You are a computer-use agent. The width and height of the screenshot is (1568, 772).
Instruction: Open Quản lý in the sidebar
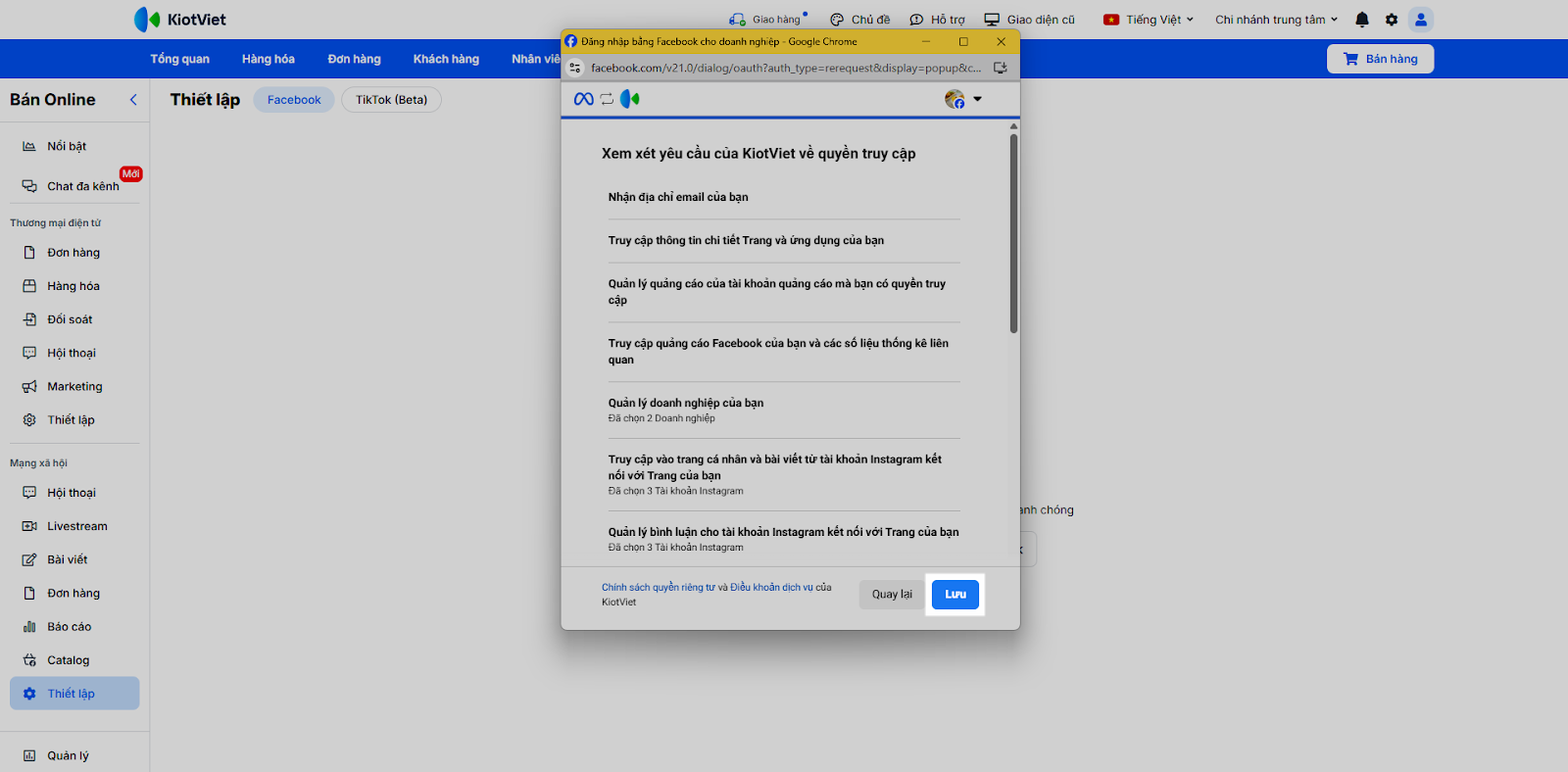coord(74,755)
